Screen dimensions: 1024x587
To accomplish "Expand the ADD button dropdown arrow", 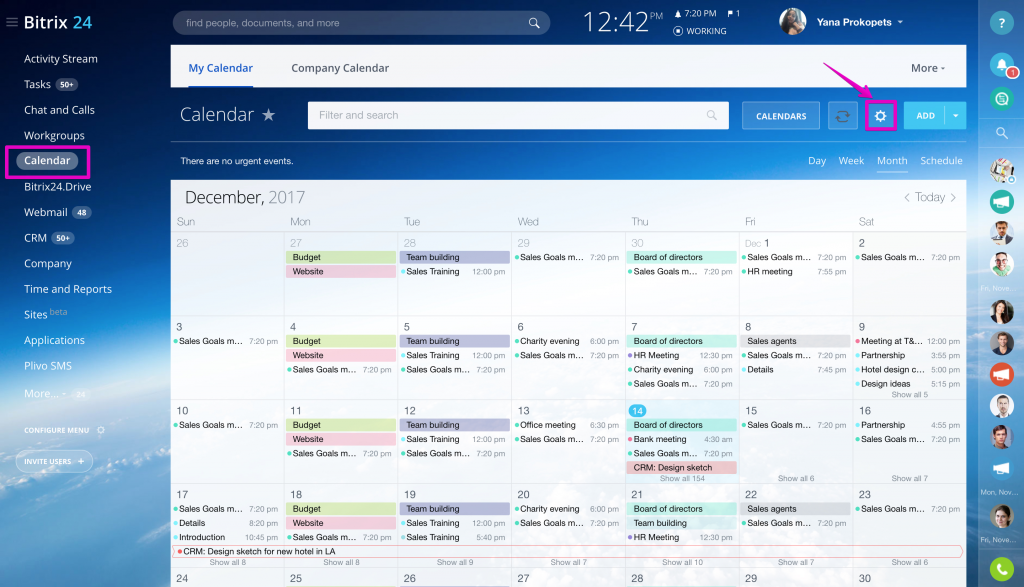I will [x=955, y=116].
